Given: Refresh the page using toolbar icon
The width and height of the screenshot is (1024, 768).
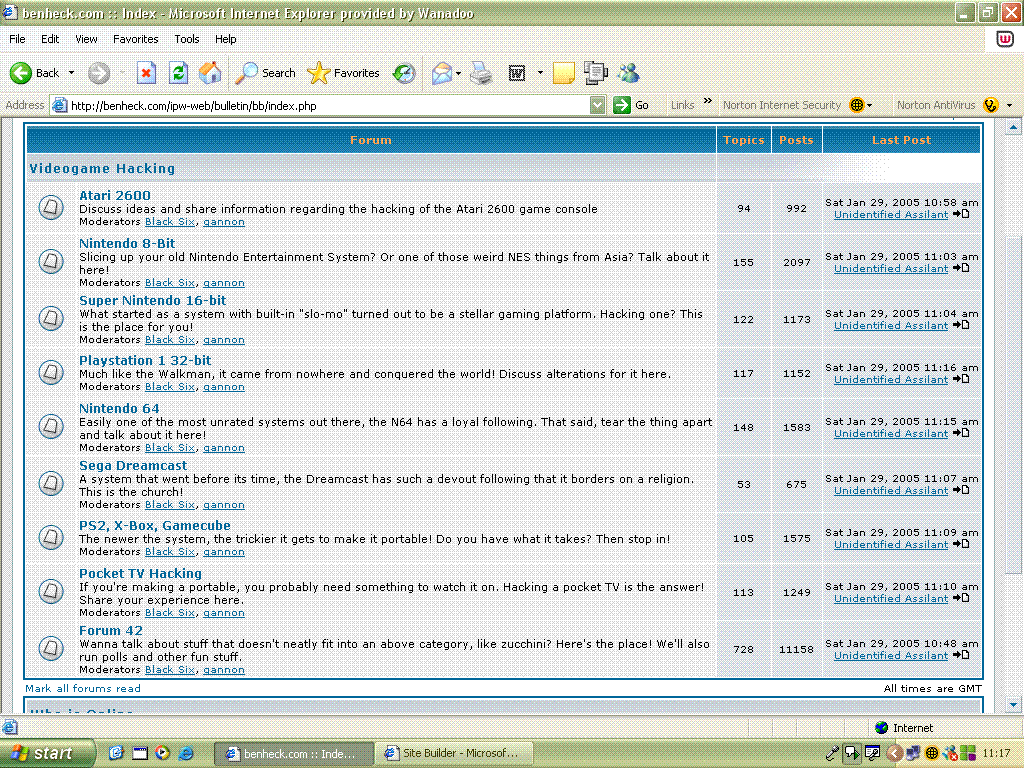Looking at the screenshot, I should 178,73.
